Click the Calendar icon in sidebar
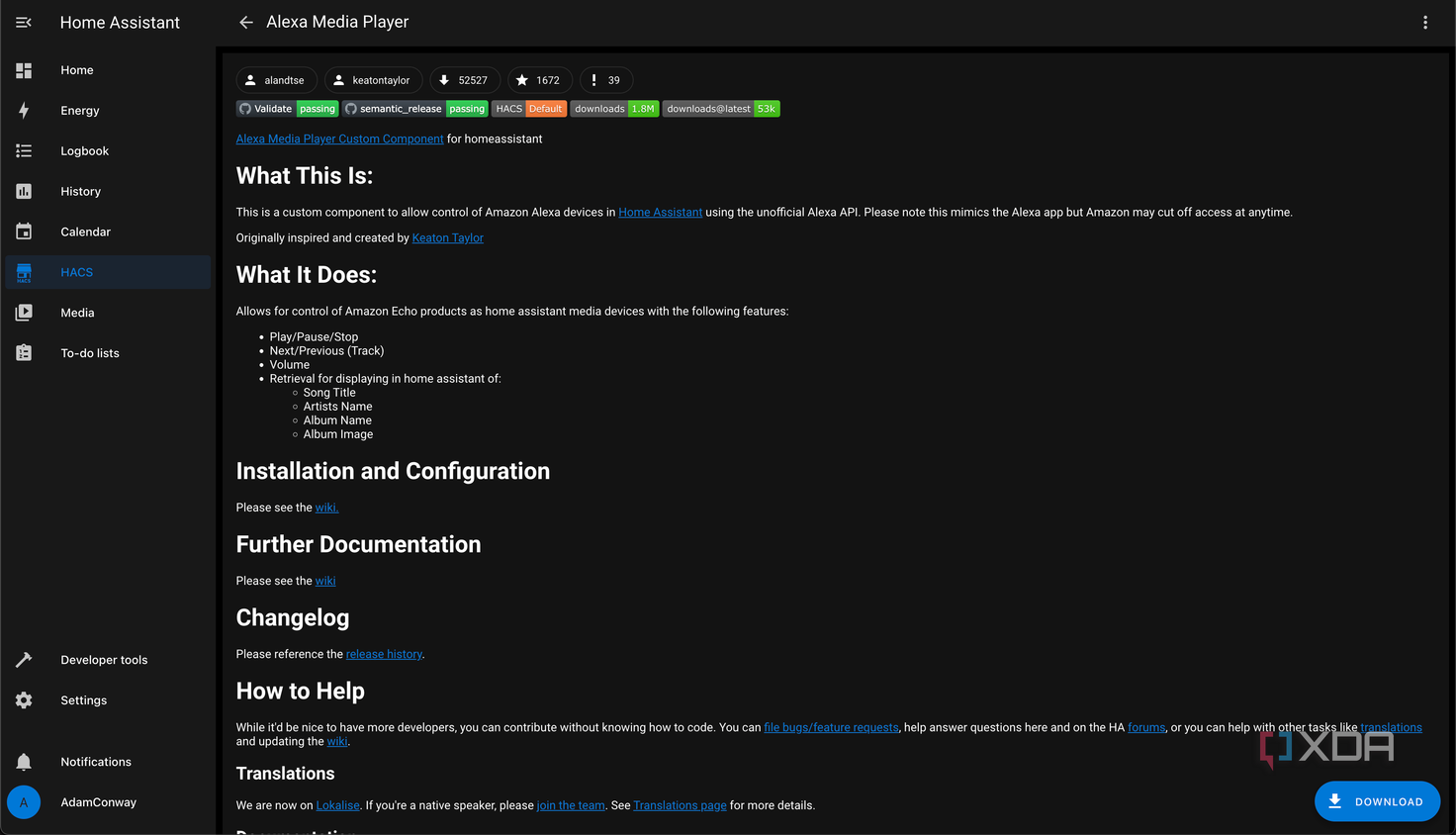Image resolution: width=1456 pixels, height=835 pixels. click(24, 232)
